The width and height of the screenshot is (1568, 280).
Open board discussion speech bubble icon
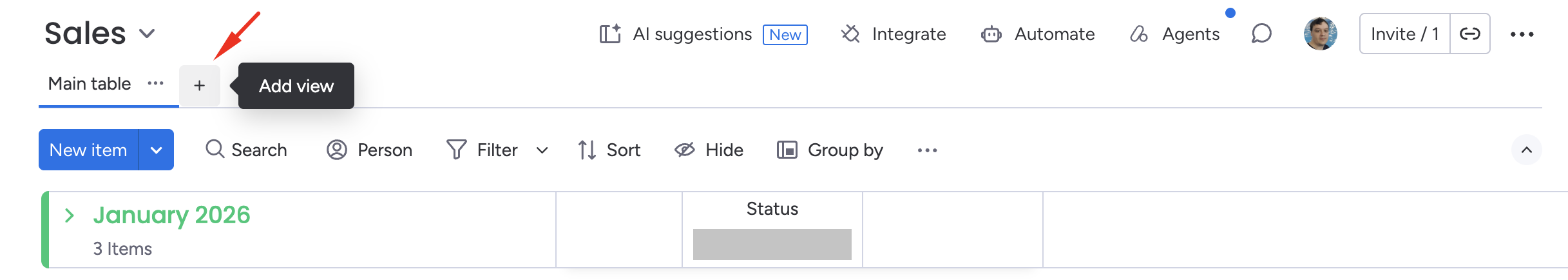(1261, 34)
